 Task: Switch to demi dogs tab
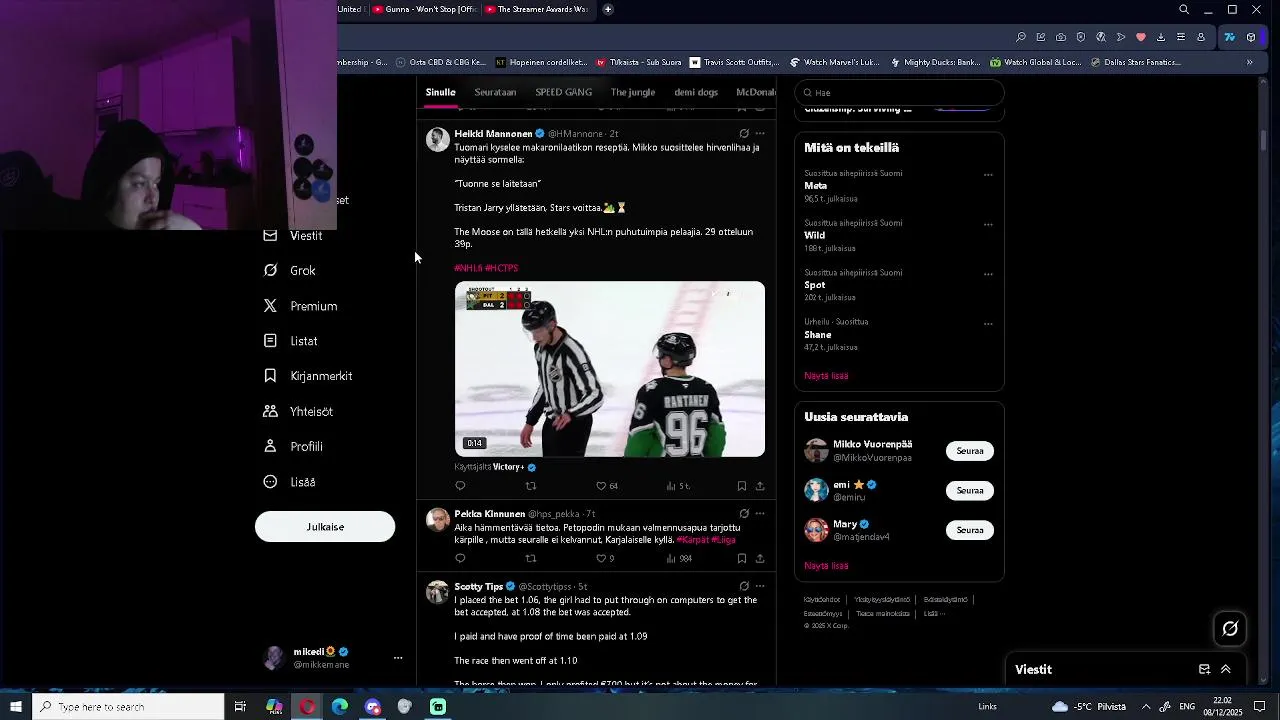[696, 92]
